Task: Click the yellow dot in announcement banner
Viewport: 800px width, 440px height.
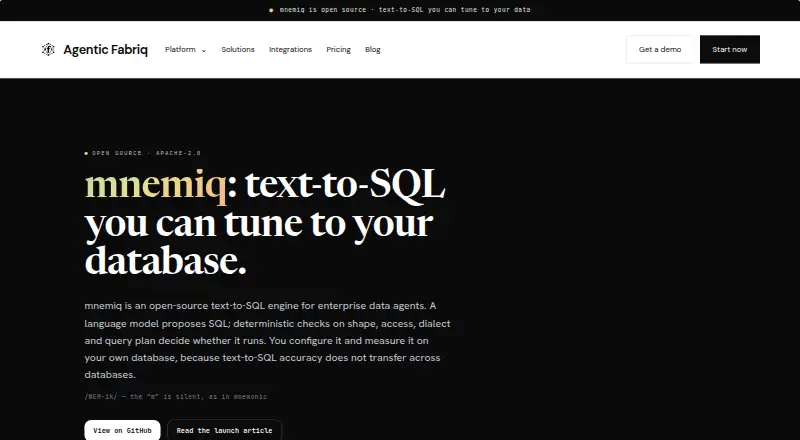Action: tap(271, 10)
